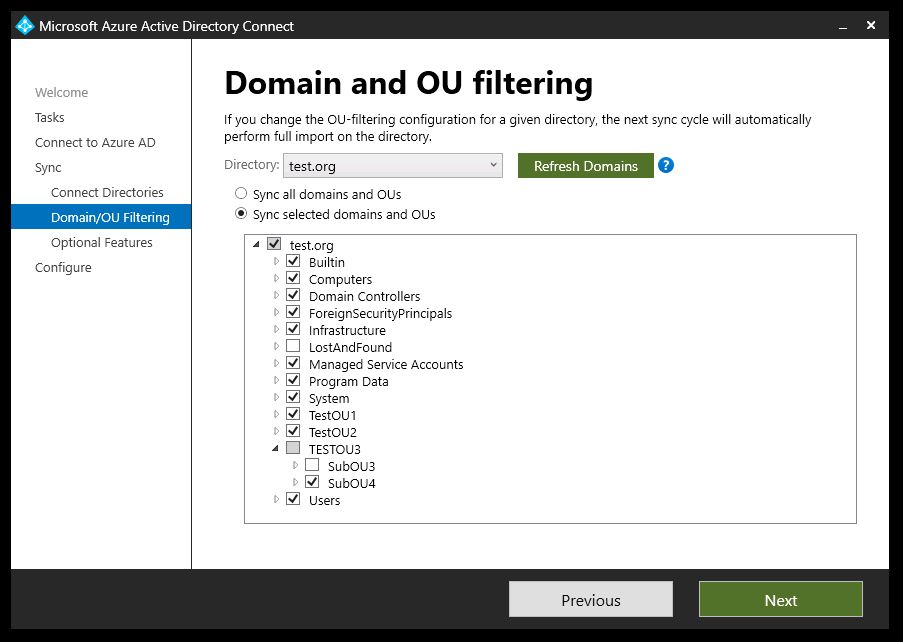This screenshot has height=642, width=903.
Task: Click the Azure AD Connect logo icon
Action: click(25, 26)
